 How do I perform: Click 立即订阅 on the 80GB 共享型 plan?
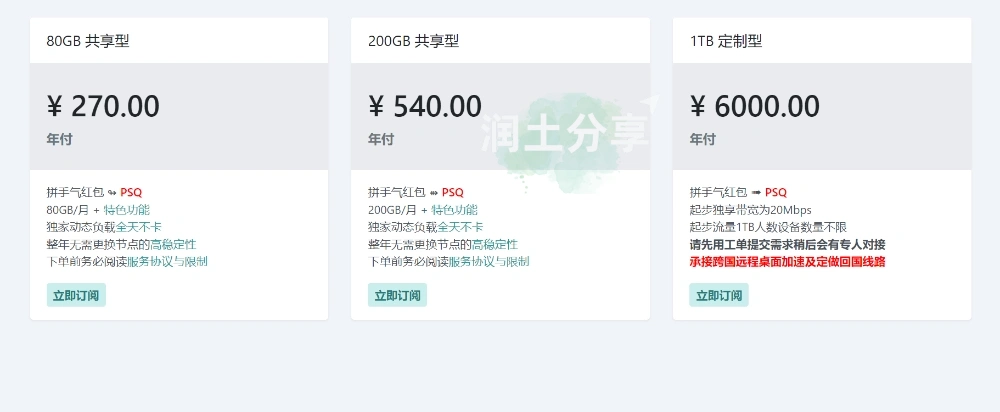[x=76, y=295]
